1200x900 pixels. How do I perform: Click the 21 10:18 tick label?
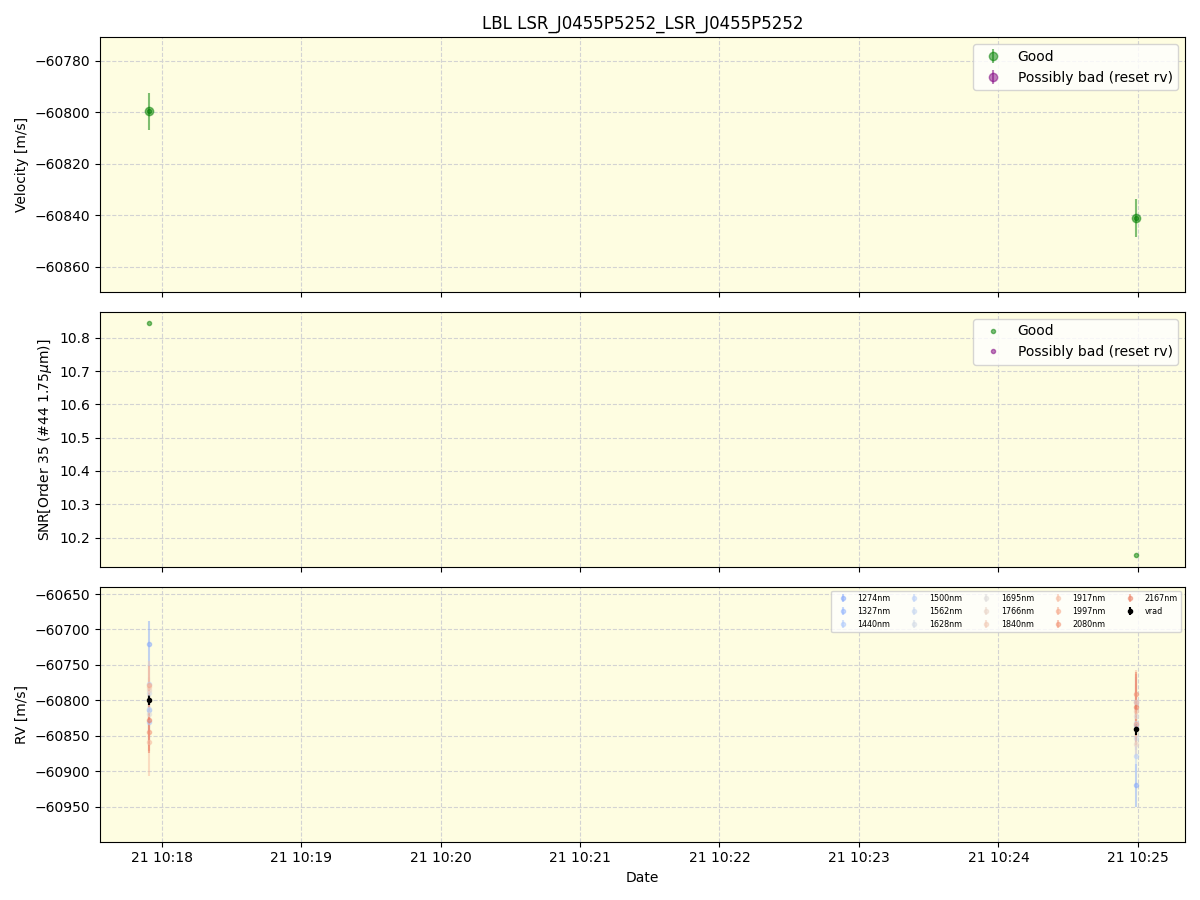pos(163,858)
